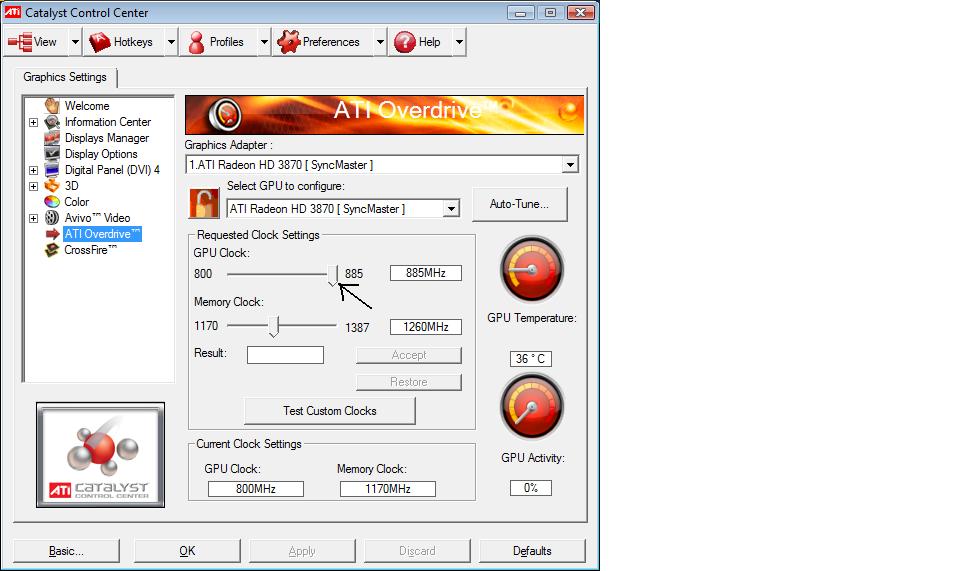Click the GPU Temperature gauge
955x571 pixels.
[x=532, y=269]
